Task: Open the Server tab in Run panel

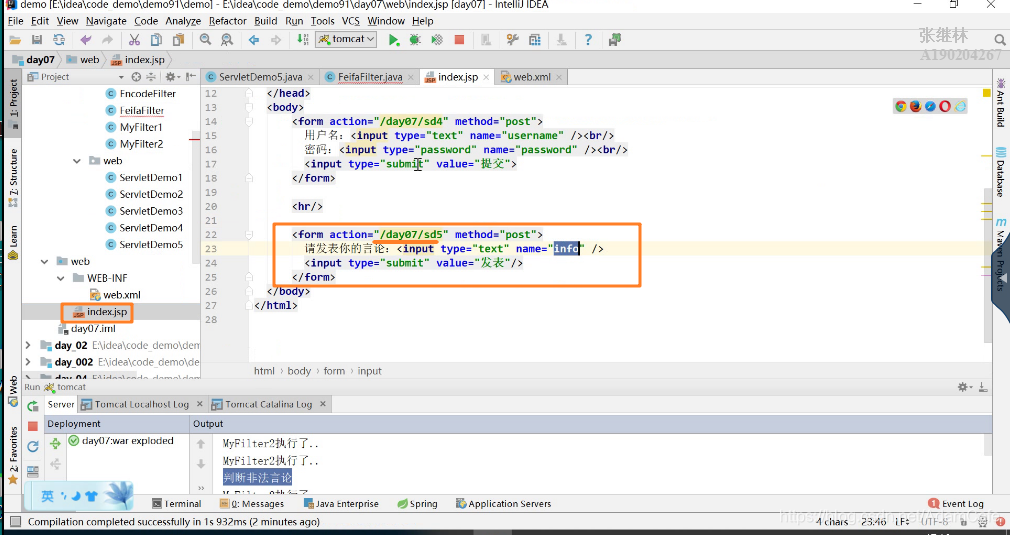Action: point(61,404)
